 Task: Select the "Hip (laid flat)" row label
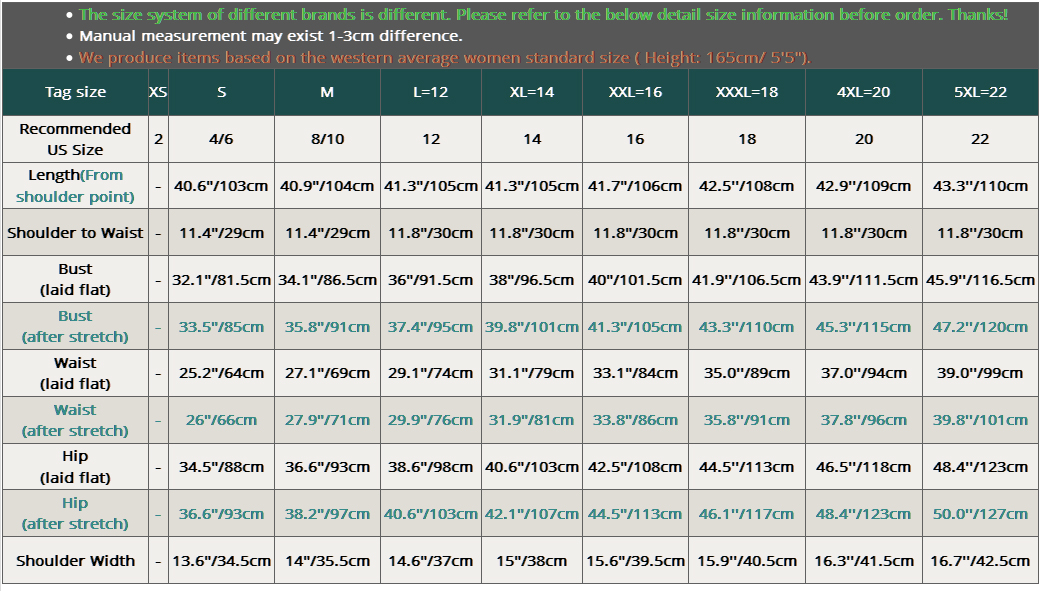coord(75,467)
